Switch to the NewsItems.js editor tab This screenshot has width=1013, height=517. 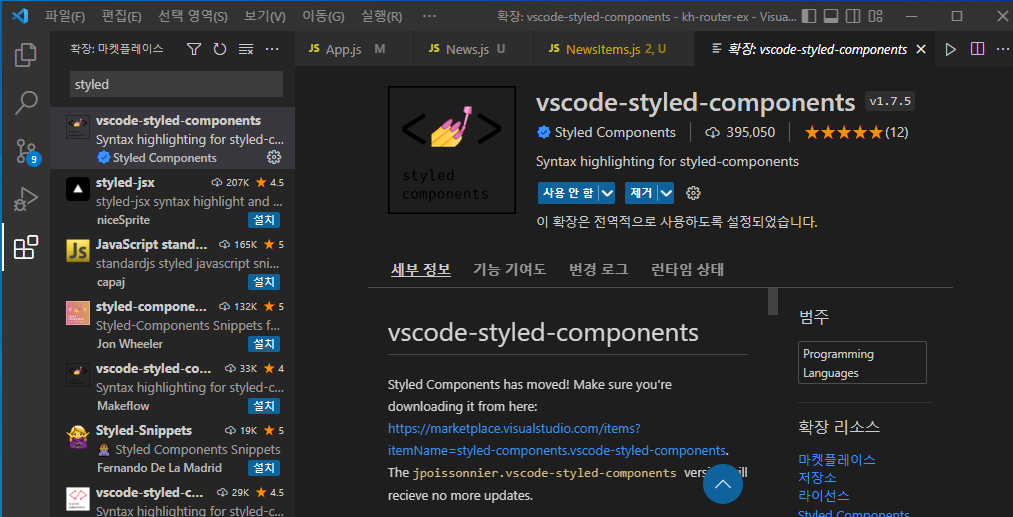coord(614,49)
